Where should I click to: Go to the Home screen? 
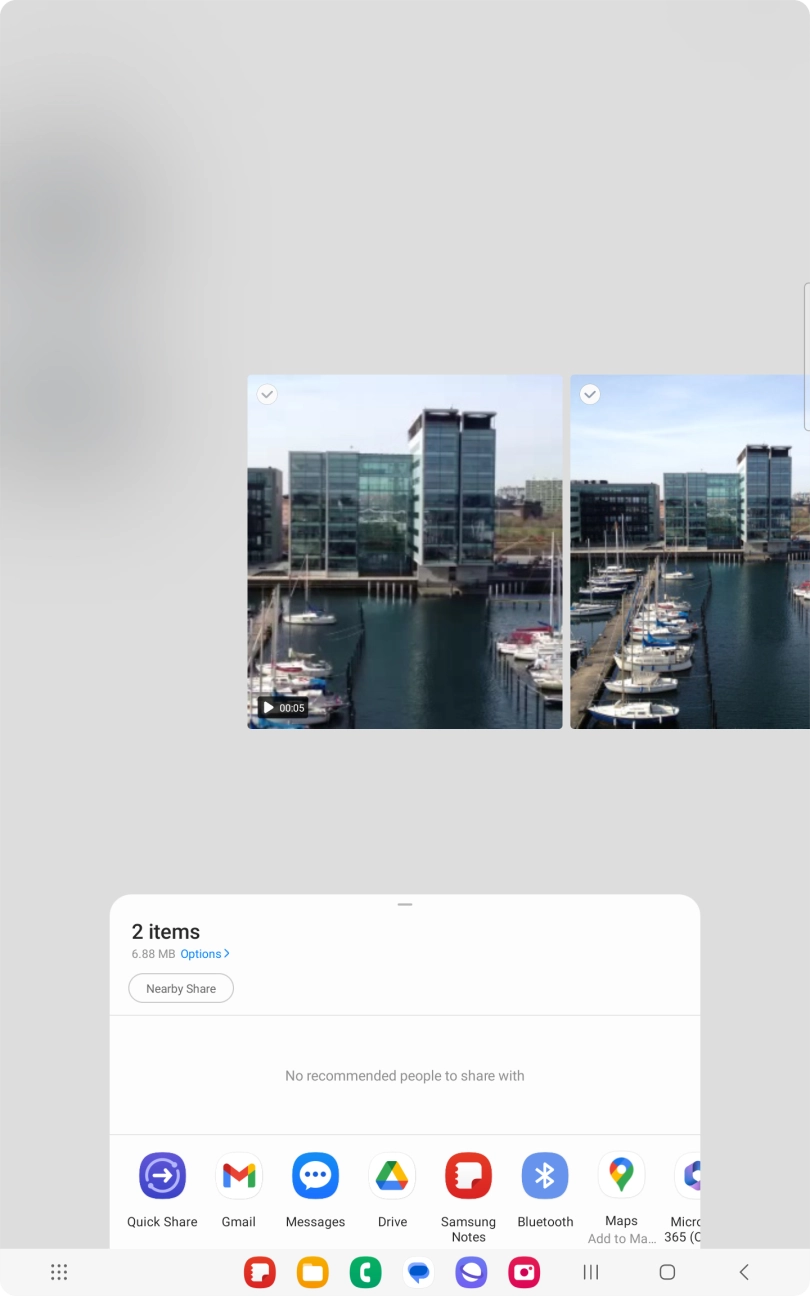(667, 1272)
